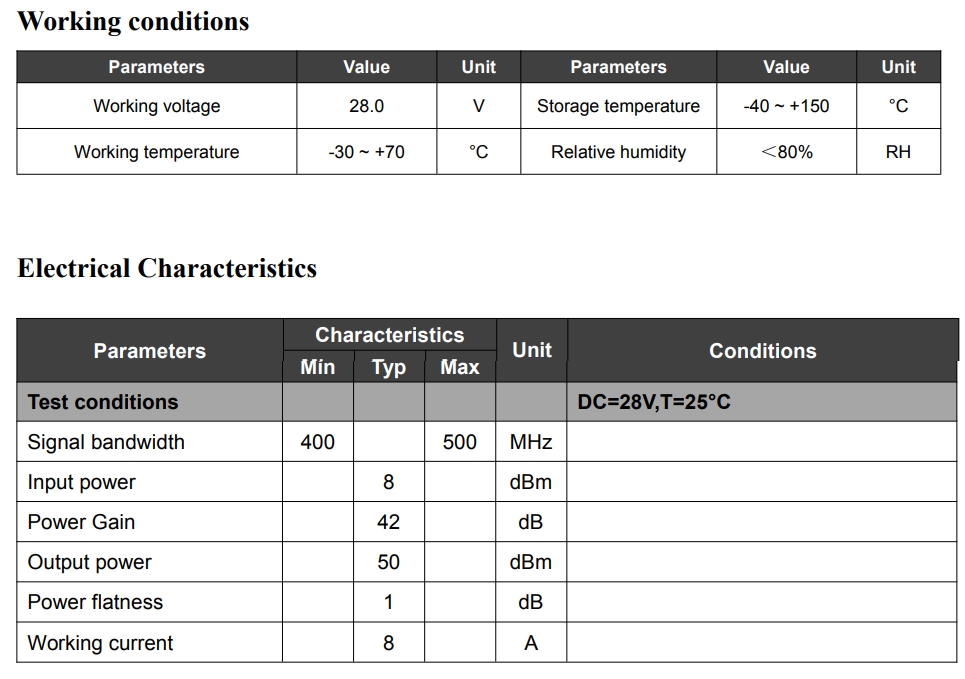Select the Working temperature cell
The image size is (965, 679).
157,151
